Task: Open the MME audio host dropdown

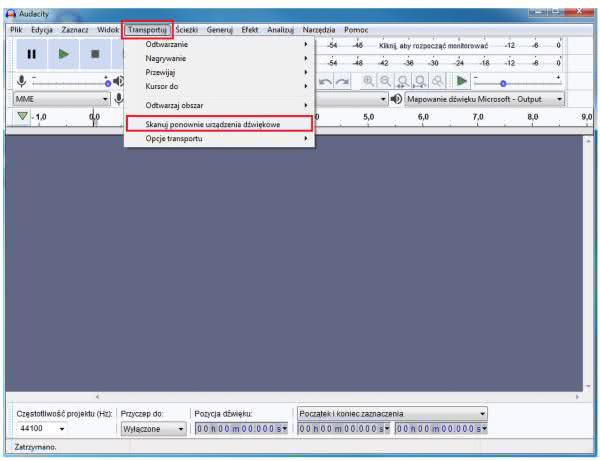Action: [x=105, y=99]
